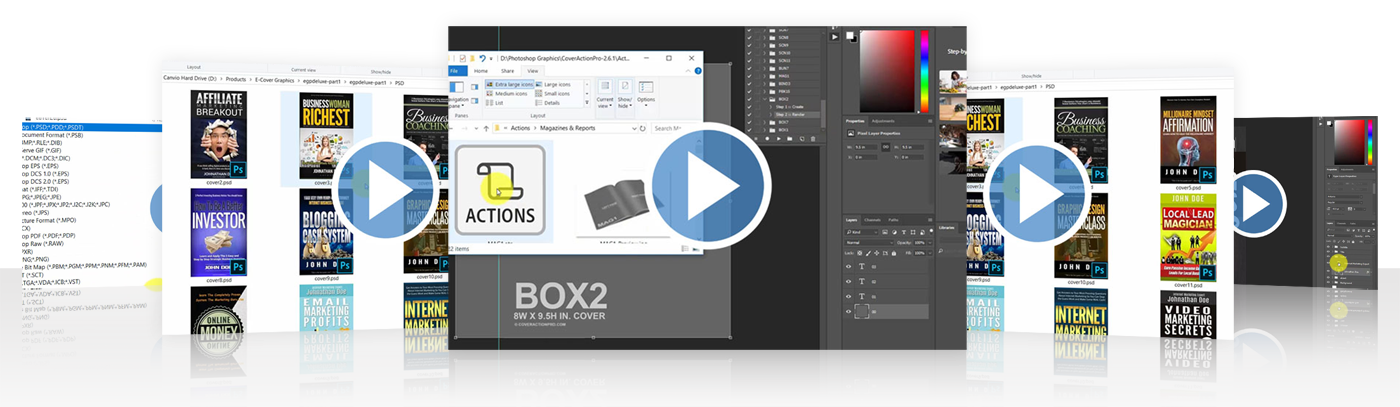Open the Share ribbon tab
The height and width of the screenshot is (407, 1400).
pos(507,71)
